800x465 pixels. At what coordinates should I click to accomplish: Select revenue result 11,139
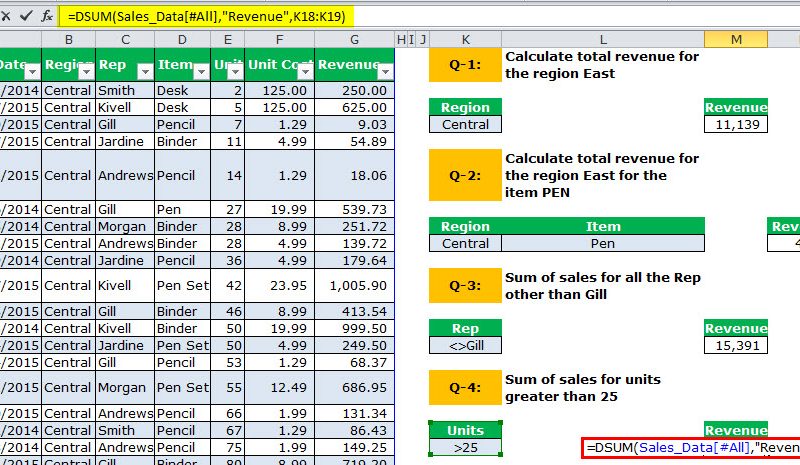click(736, 125)
